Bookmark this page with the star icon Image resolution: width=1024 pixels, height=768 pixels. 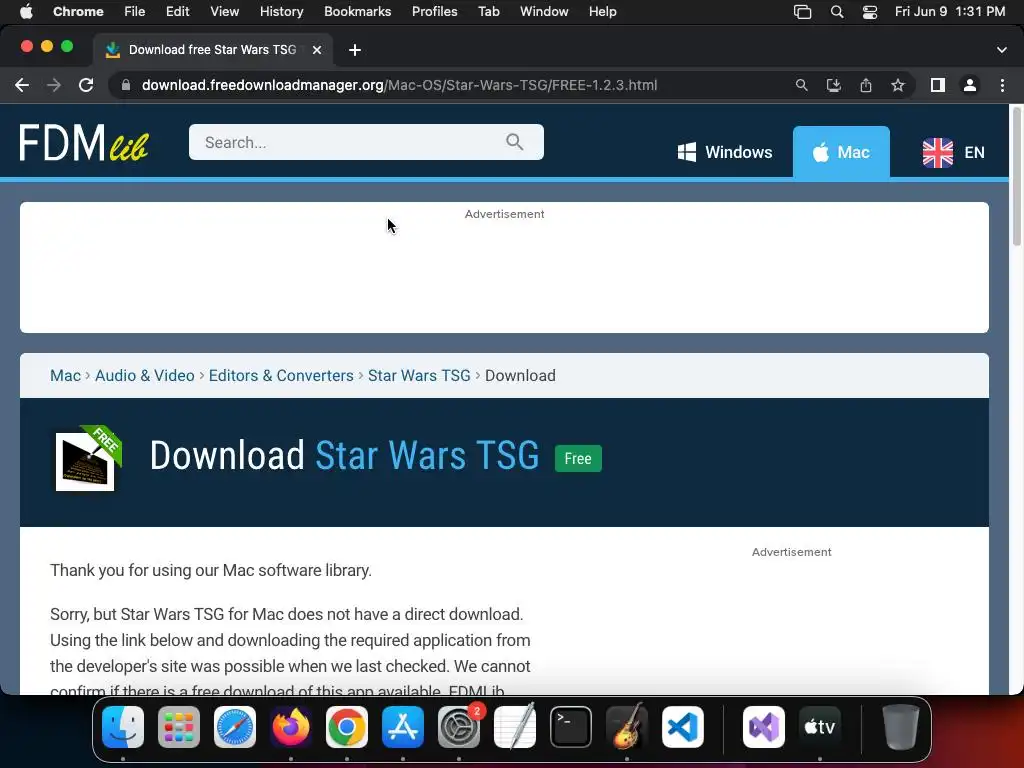[898, 85]
